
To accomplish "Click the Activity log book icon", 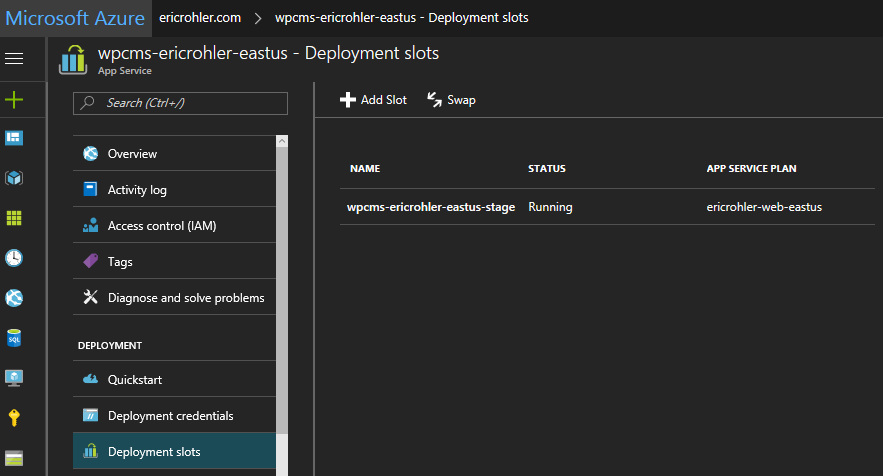I will coord(90,189).
